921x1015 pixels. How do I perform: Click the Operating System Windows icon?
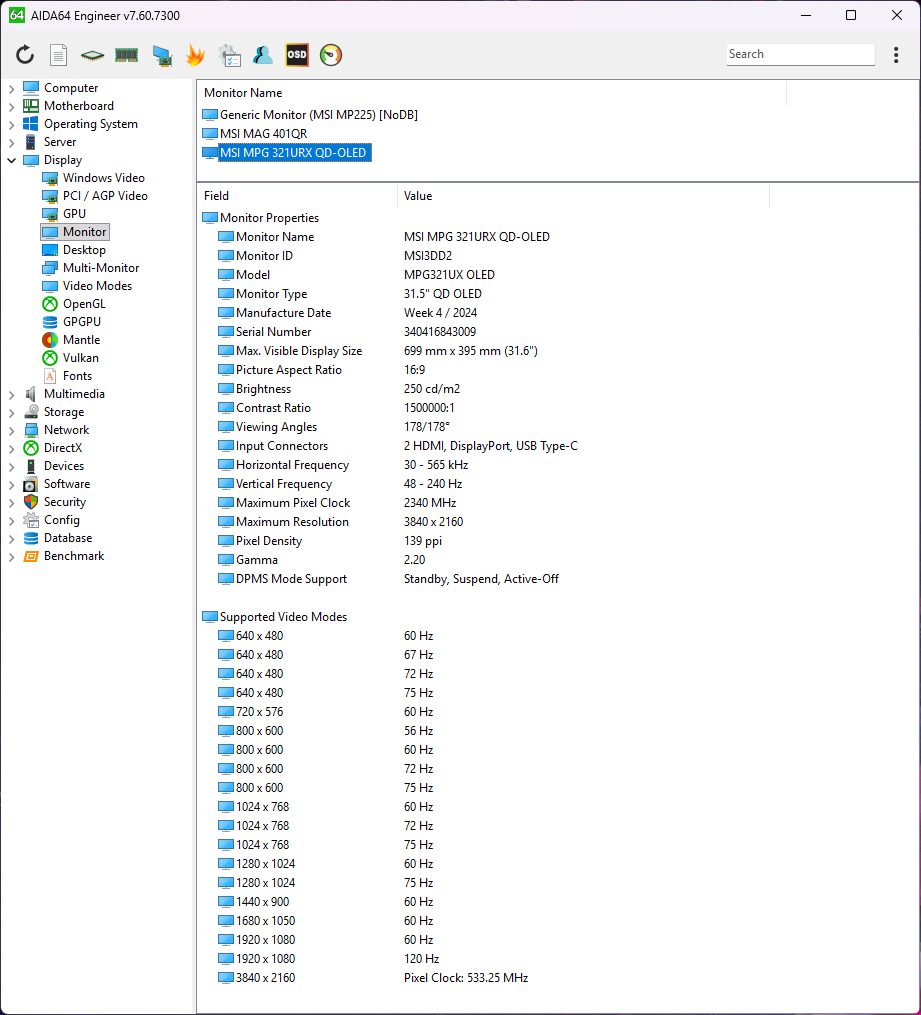coord(31,124)
